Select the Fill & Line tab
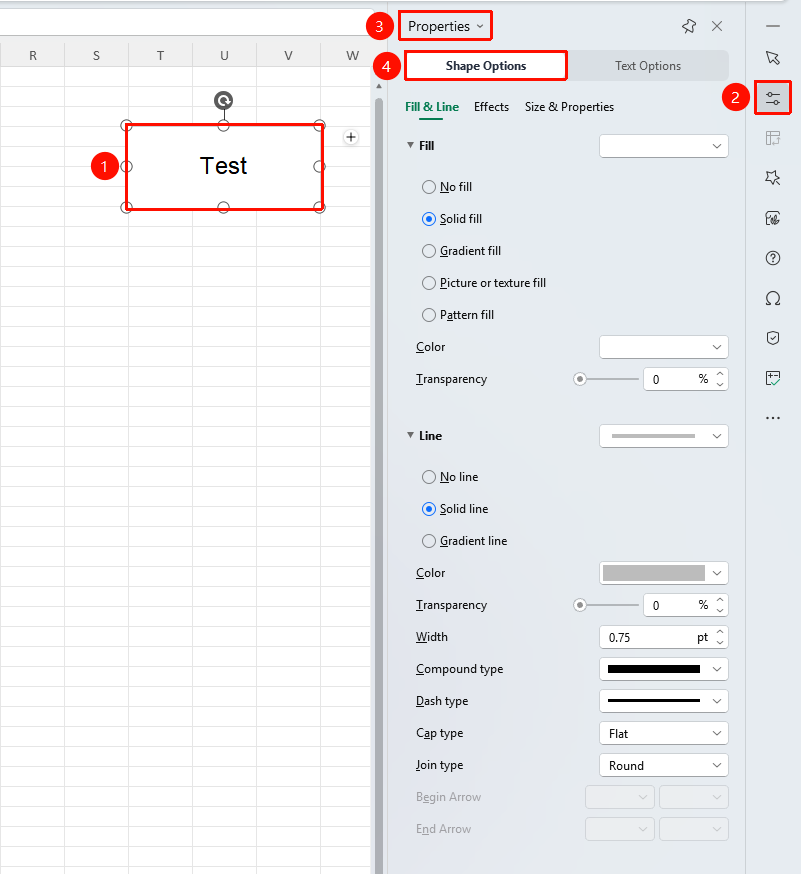The height and width of the screenshot is (874, 801). [x=432, y=107]
